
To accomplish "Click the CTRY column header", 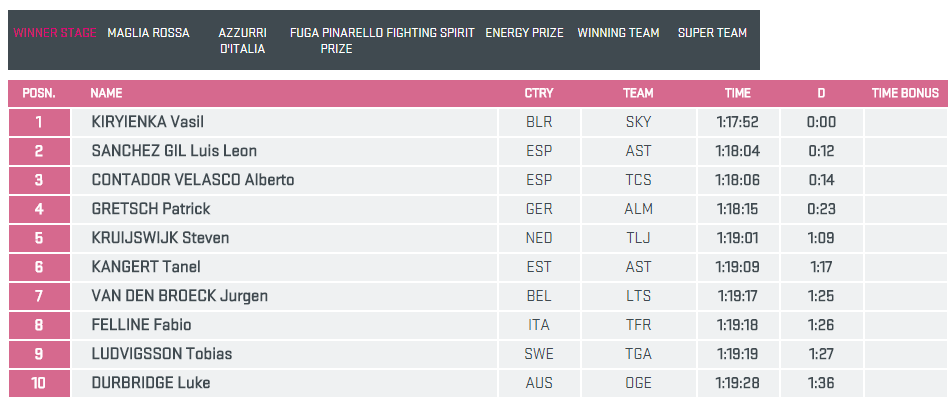I will (x=538, y=94).
